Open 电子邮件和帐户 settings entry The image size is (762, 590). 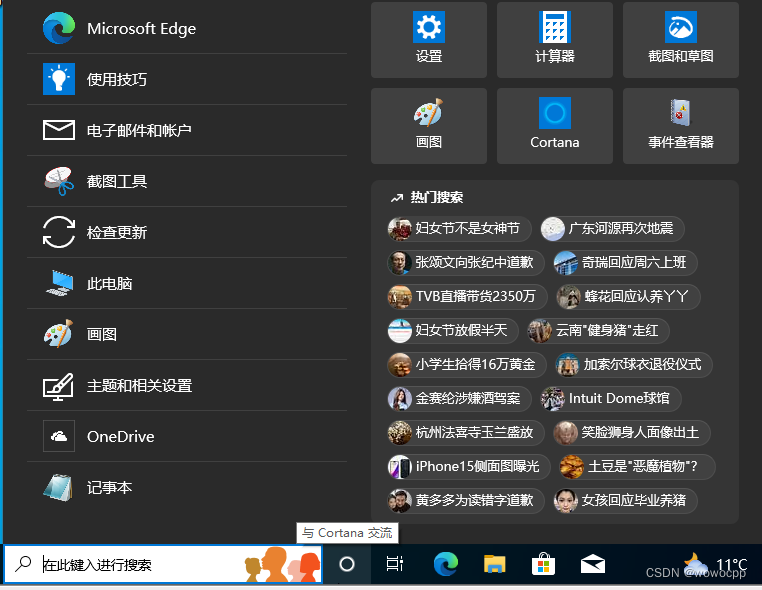187,130
